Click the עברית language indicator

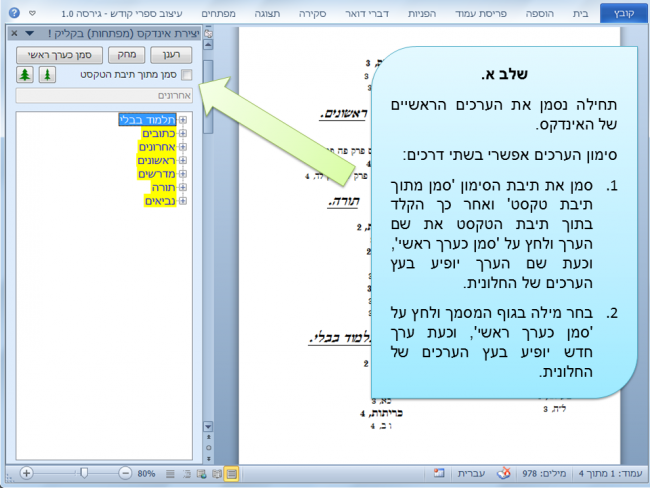pos(471,473)
